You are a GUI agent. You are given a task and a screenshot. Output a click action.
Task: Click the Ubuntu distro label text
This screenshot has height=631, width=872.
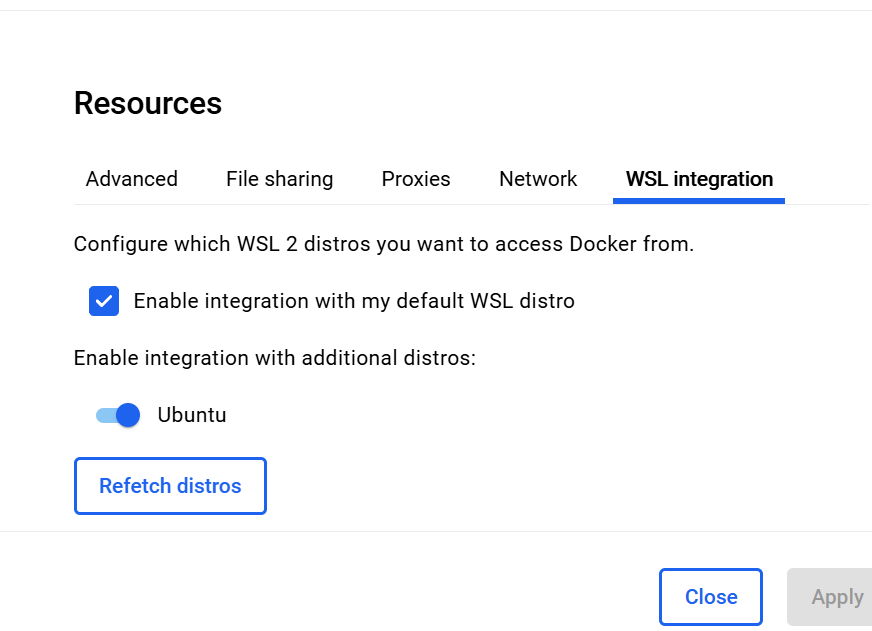coord(192,415)
